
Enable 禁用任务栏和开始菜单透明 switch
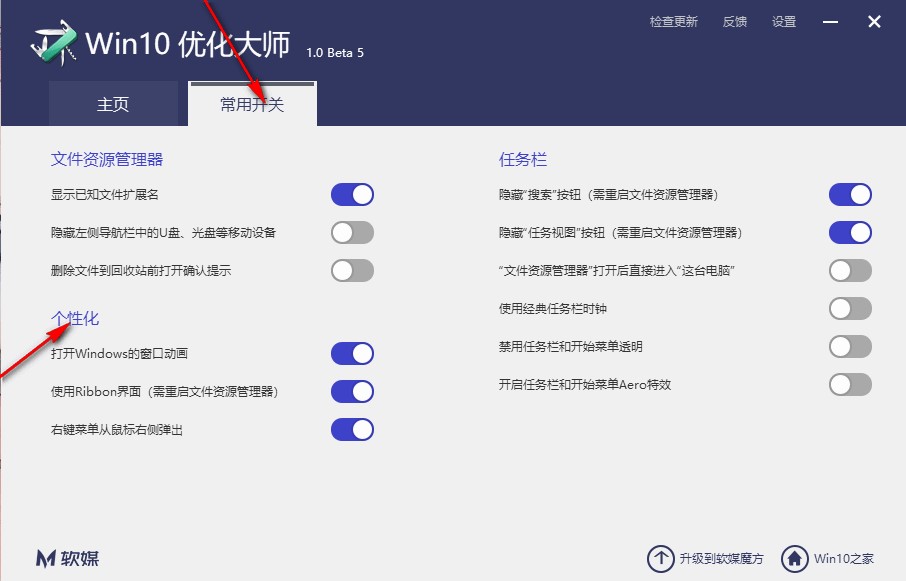[x=851, y=347]
